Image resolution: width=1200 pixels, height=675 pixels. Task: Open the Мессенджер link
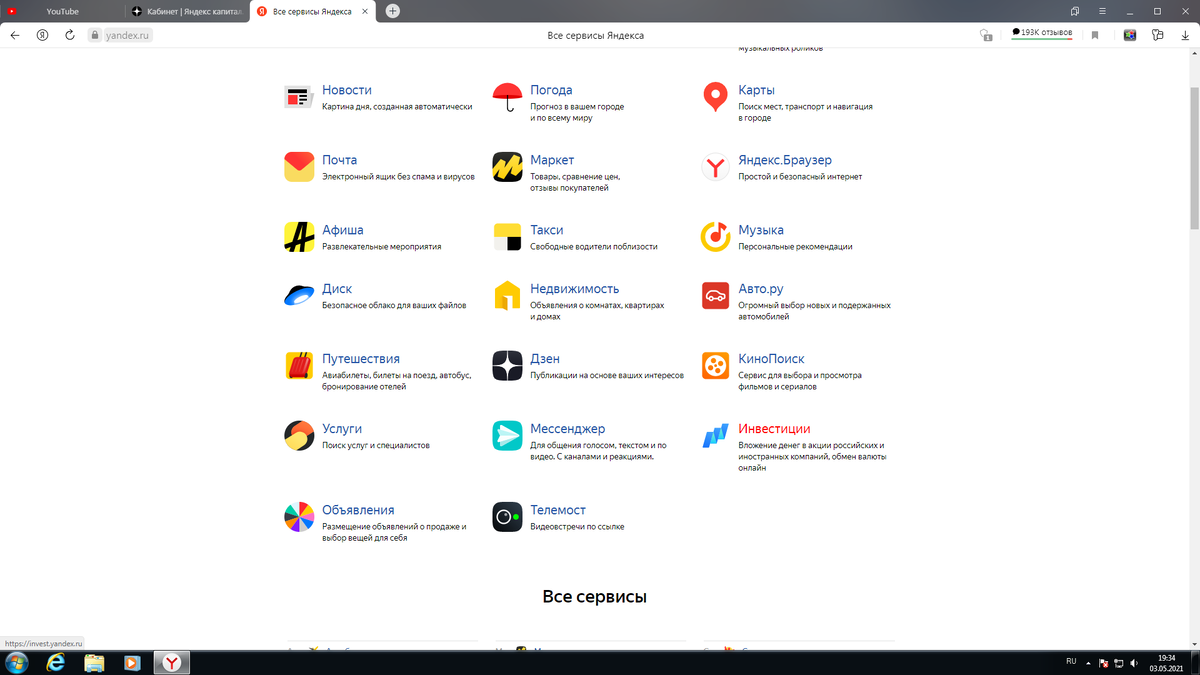(x=568, y=429)
